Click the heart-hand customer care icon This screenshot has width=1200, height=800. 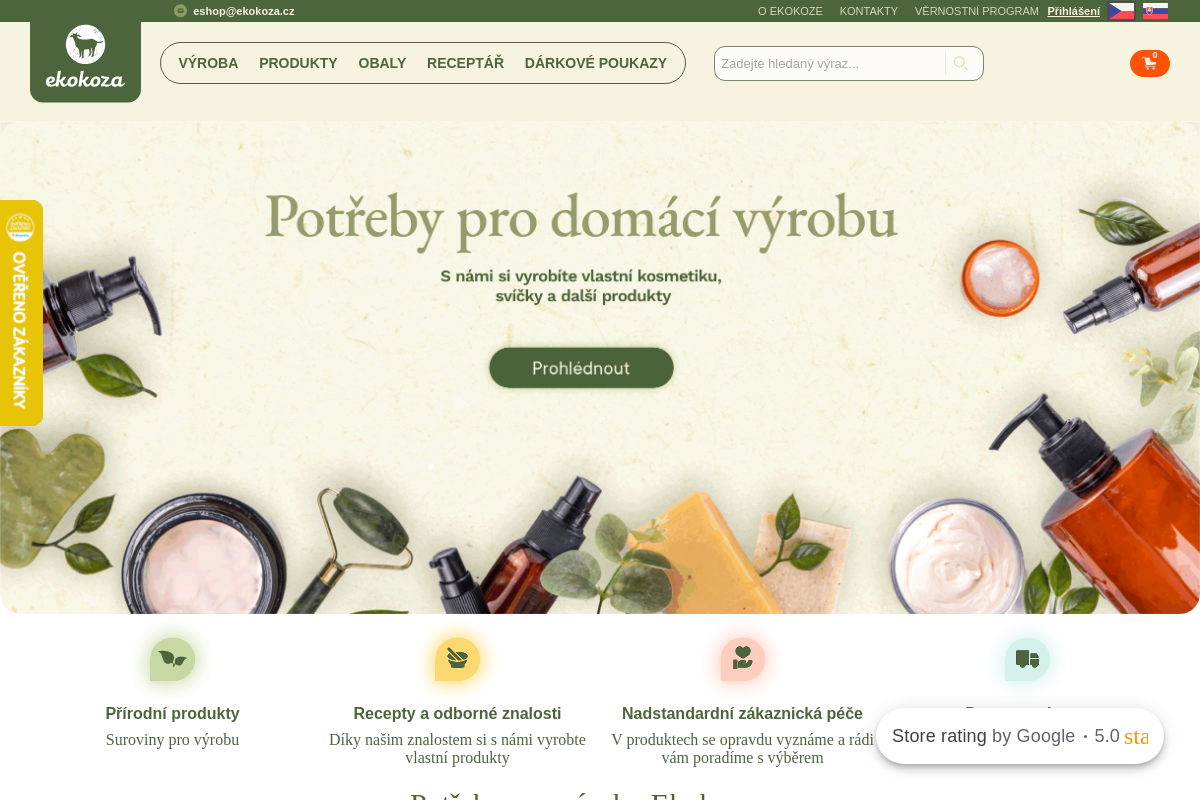click(742, 660)
